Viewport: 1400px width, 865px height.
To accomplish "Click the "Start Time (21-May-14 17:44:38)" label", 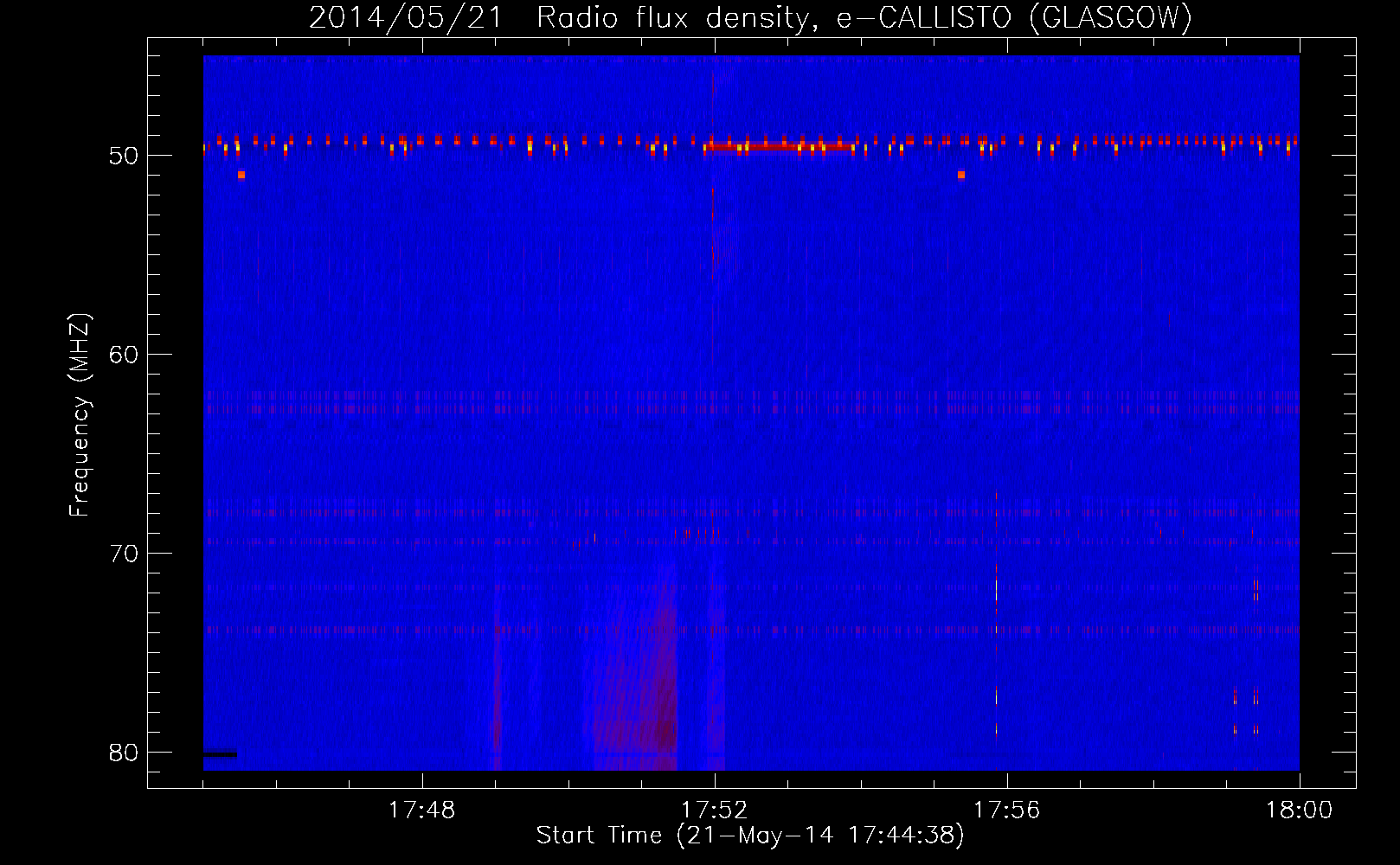I will pos(749,836).
